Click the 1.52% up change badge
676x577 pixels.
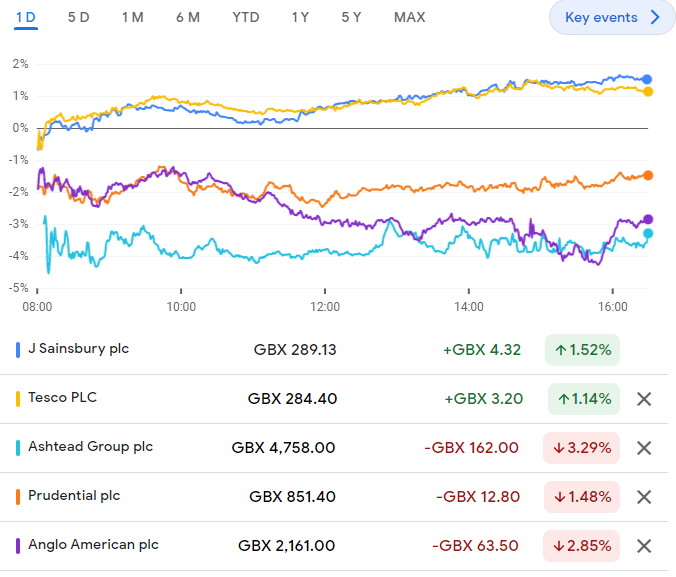[582, 350]
